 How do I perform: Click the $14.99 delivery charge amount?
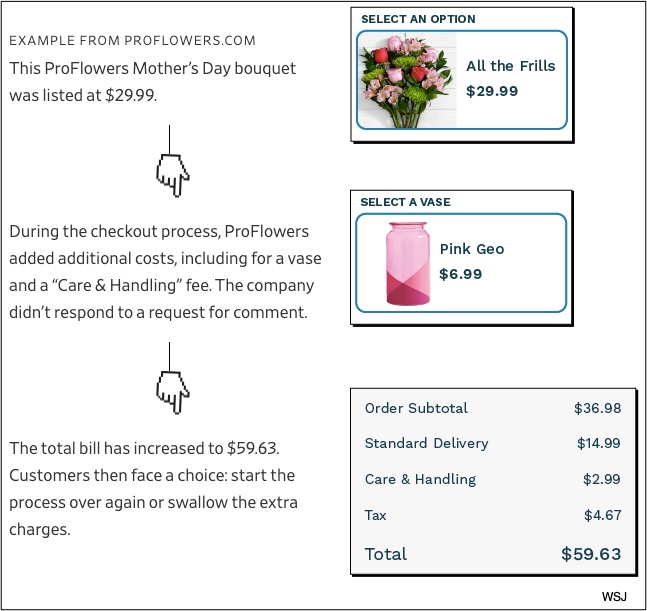[x=599, y=443]
